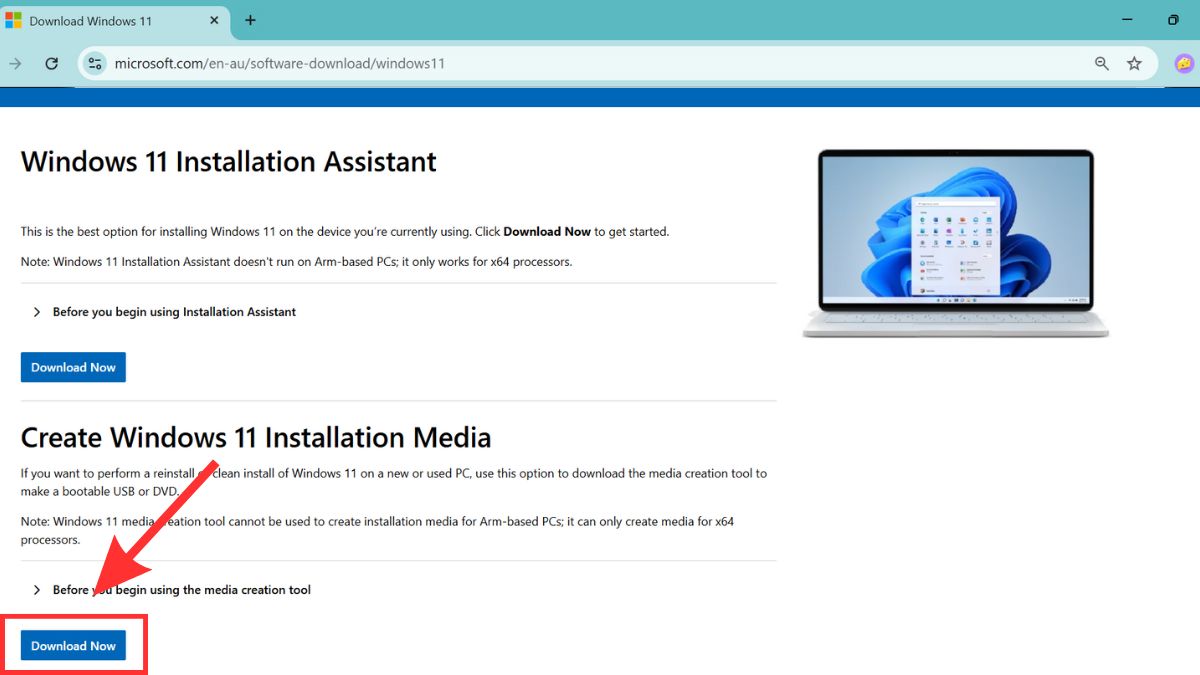Minimize the browser window

[x=1126, y=20]
